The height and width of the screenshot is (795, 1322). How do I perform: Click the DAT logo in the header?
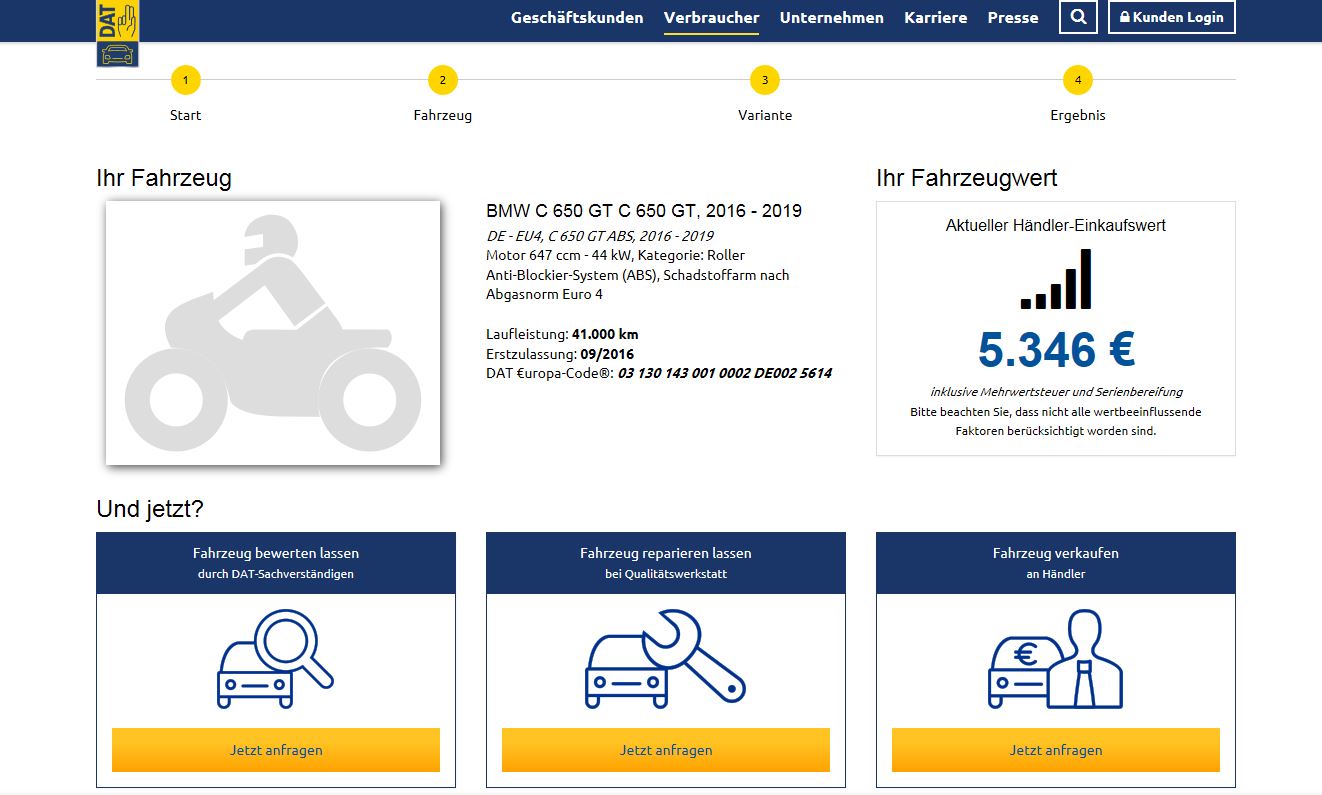pyautogui.click(x=117, y=33)
